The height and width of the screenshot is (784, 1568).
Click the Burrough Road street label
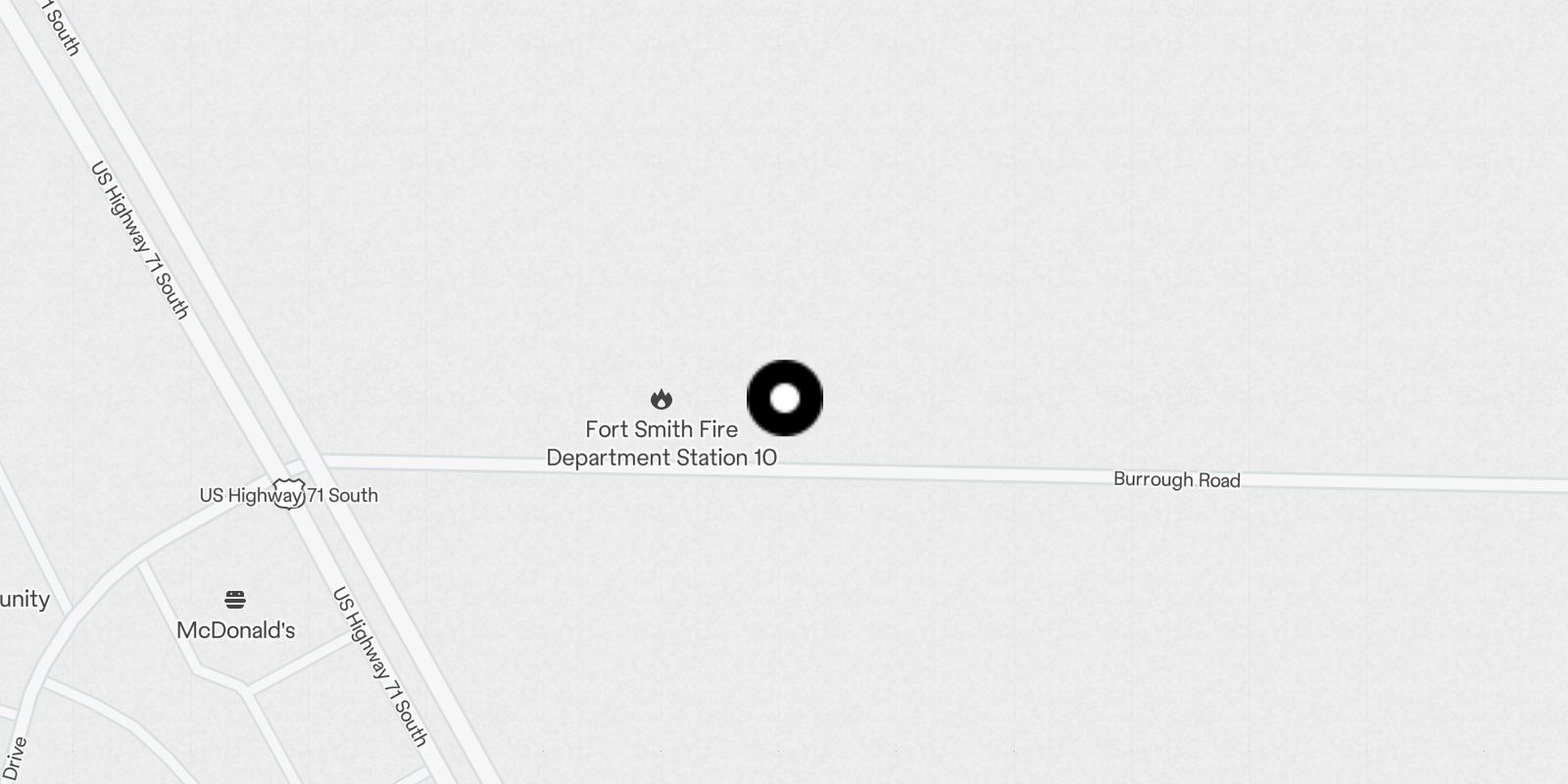[1177, 479]
